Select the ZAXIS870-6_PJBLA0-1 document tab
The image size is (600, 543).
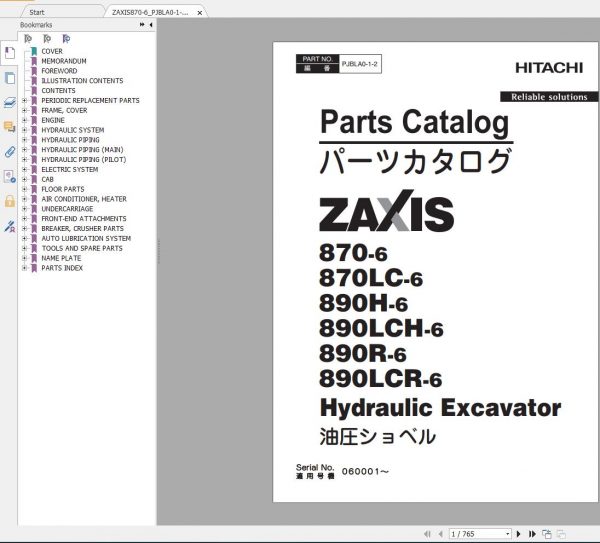(x=150, y=12)
